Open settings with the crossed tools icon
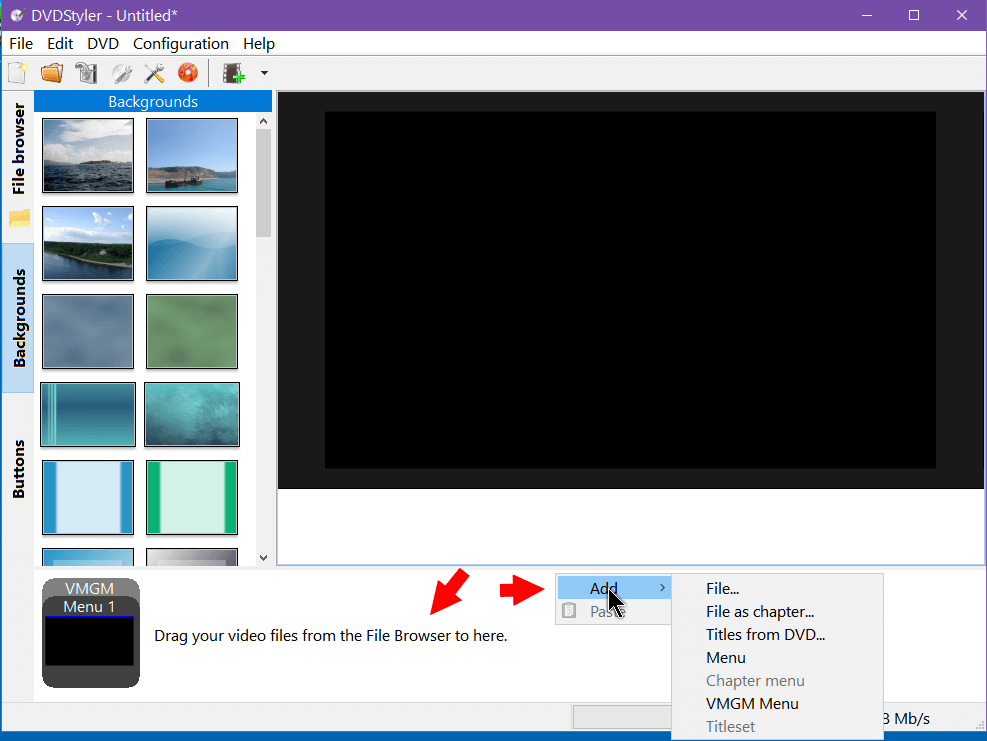The height and width of the screenshot is (741, 987). click(x=154, y=73)
